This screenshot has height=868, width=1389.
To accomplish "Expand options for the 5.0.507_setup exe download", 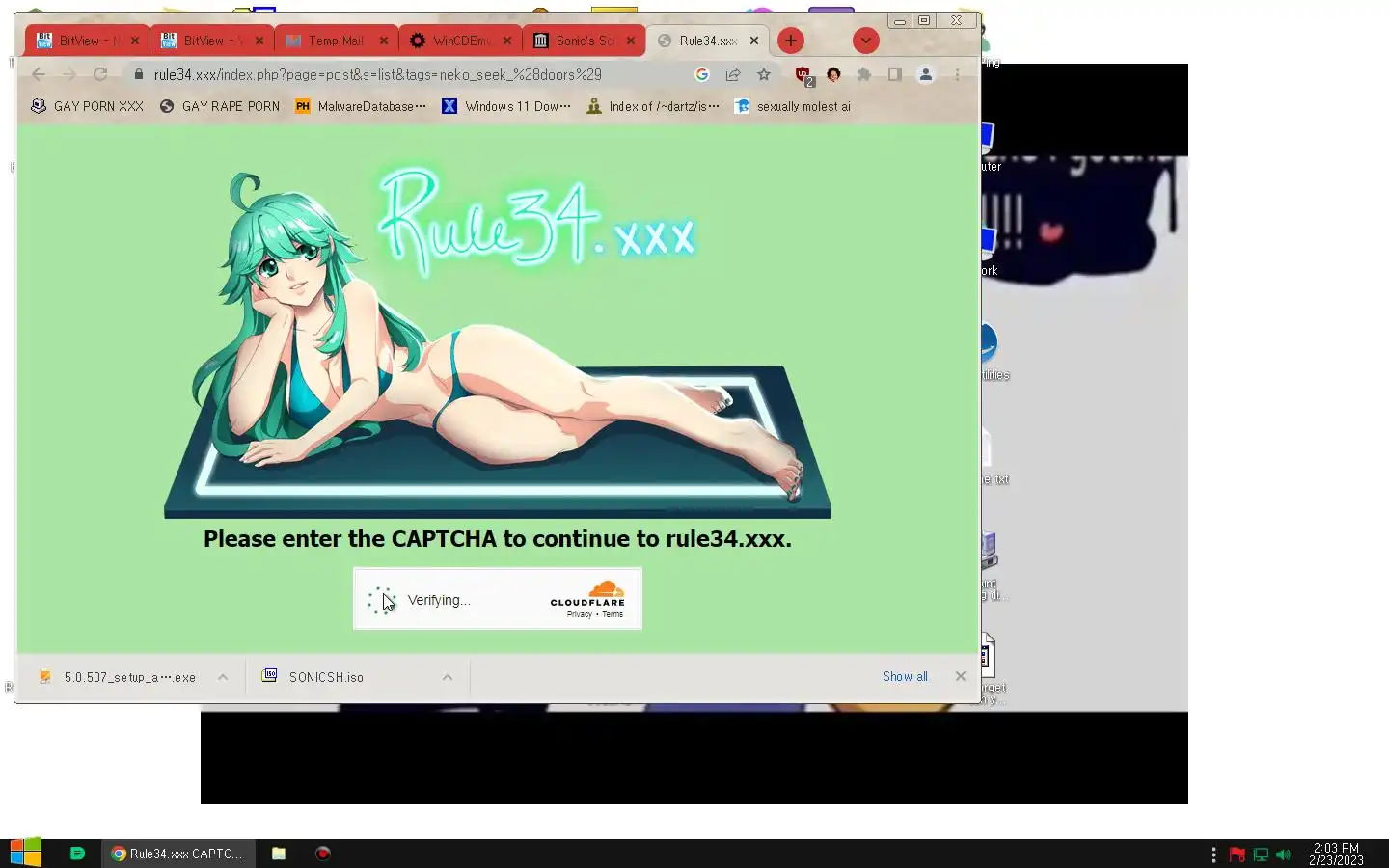I will (x=223, y=677).
